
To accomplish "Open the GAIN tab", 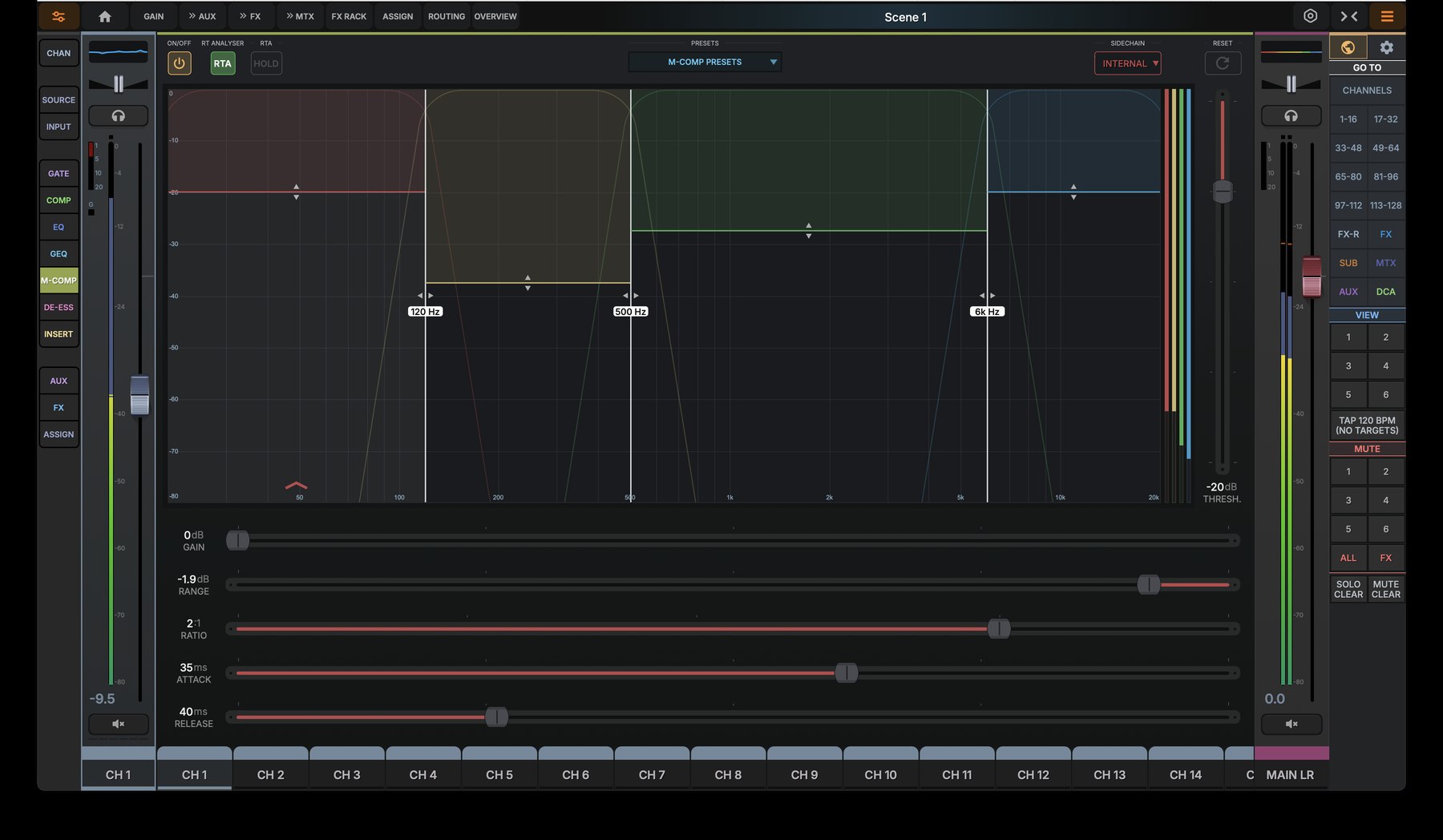I will (x=153, y=16).
